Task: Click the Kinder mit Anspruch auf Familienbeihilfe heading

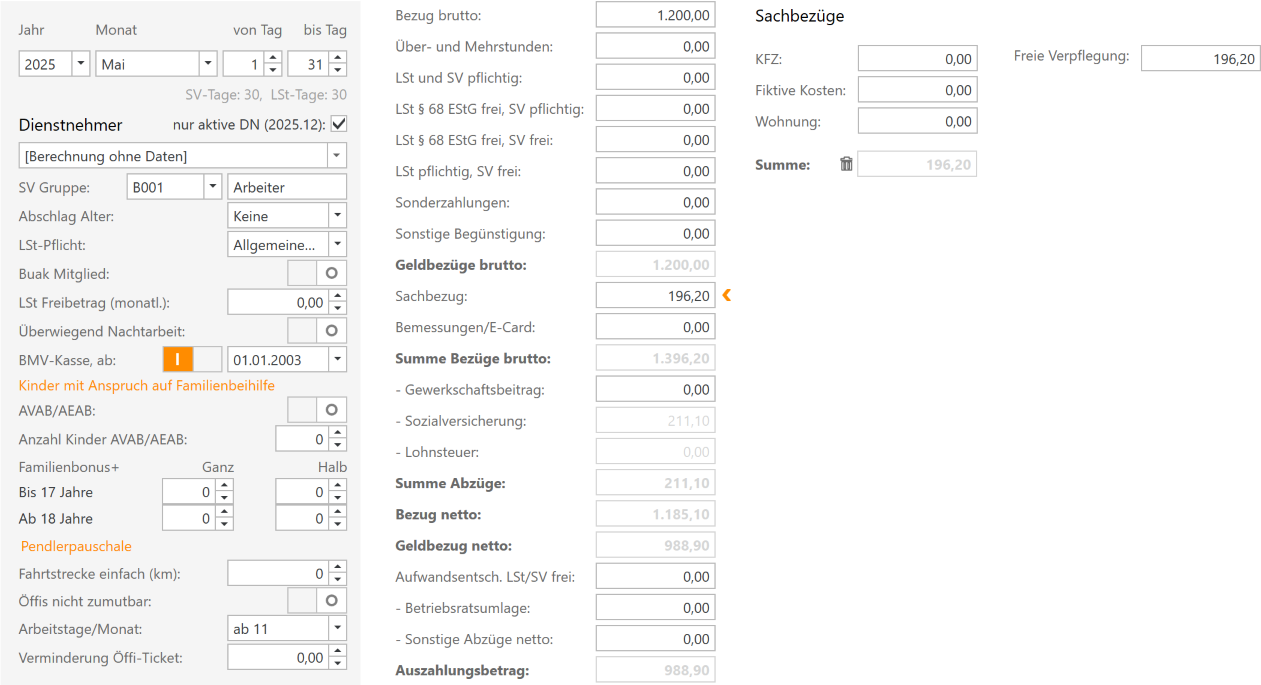Action: pos(146,385)
